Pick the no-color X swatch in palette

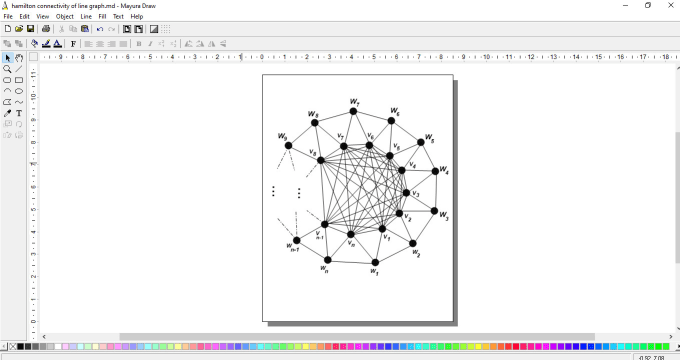(x=13, y=347)
